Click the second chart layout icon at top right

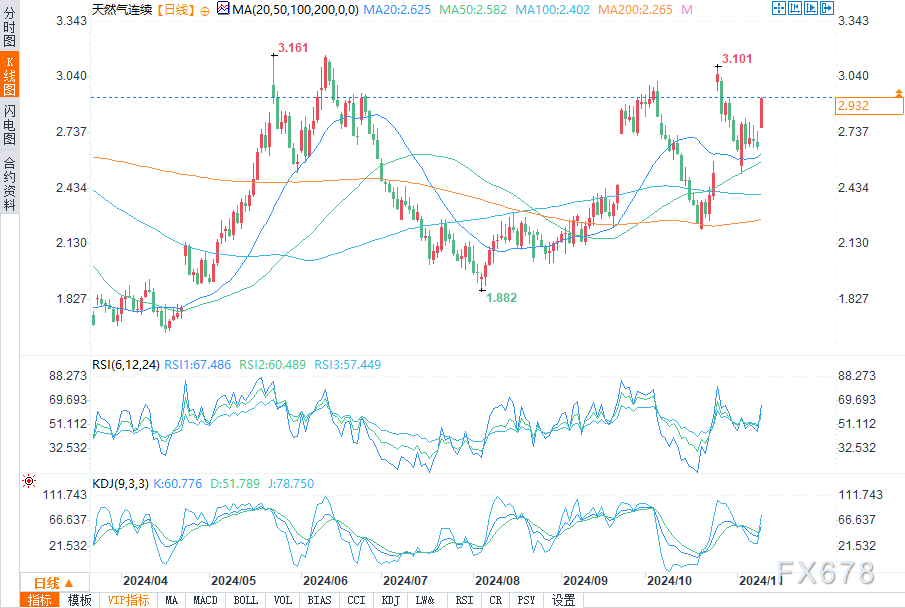click(x=796, y=8)
